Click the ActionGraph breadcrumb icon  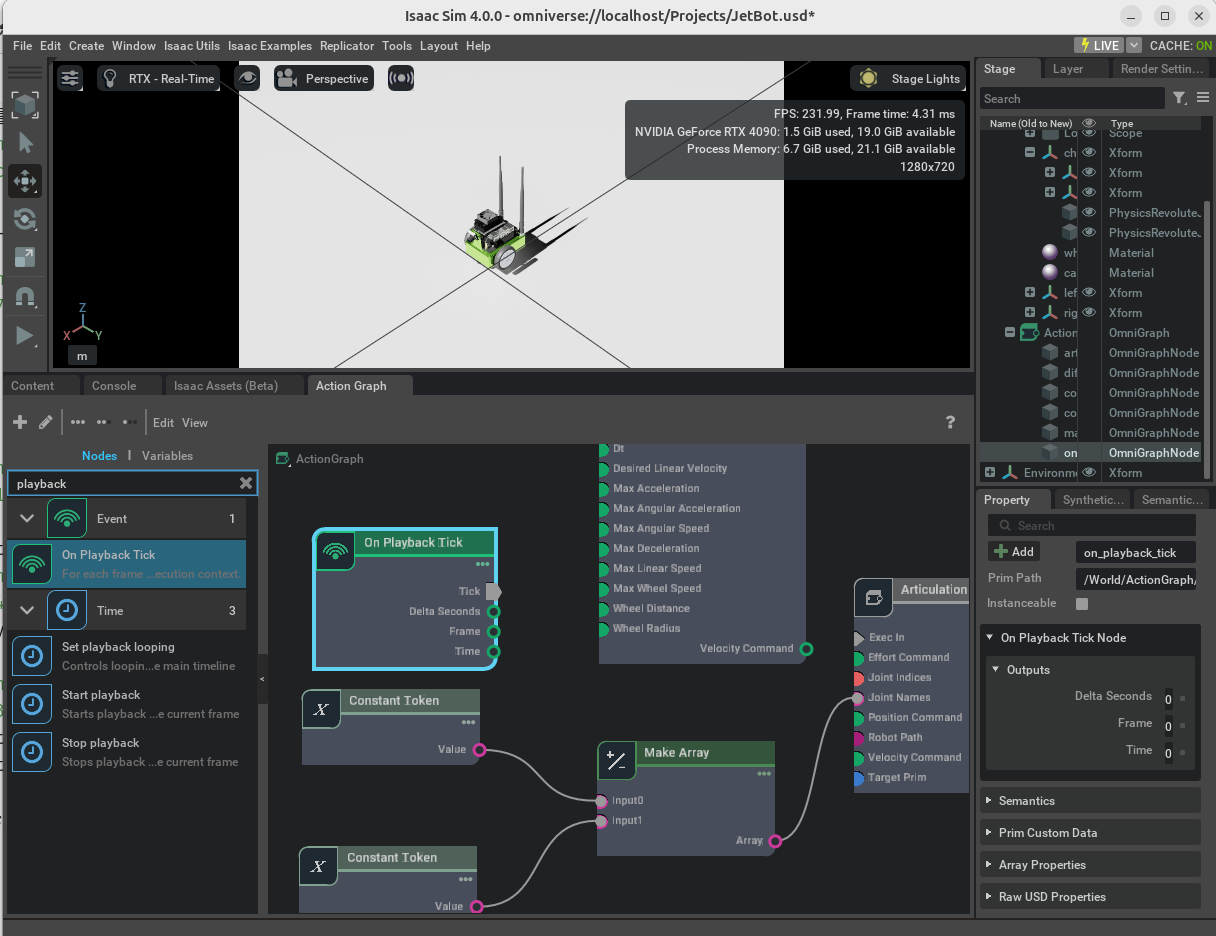tap(282, 459)
